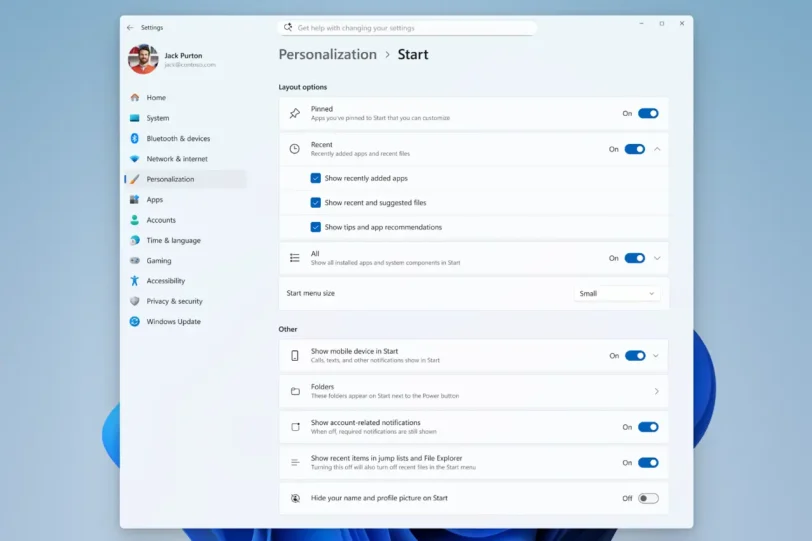The image size is (812, 541).
Task: Click the Layout options heading
Action: [x=303, y=87]
